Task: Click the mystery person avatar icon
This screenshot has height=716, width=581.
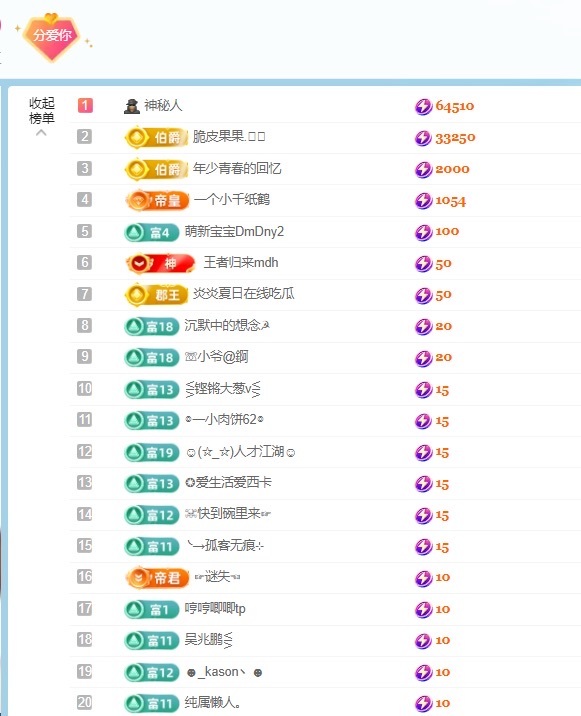Action: coord(132,106)
